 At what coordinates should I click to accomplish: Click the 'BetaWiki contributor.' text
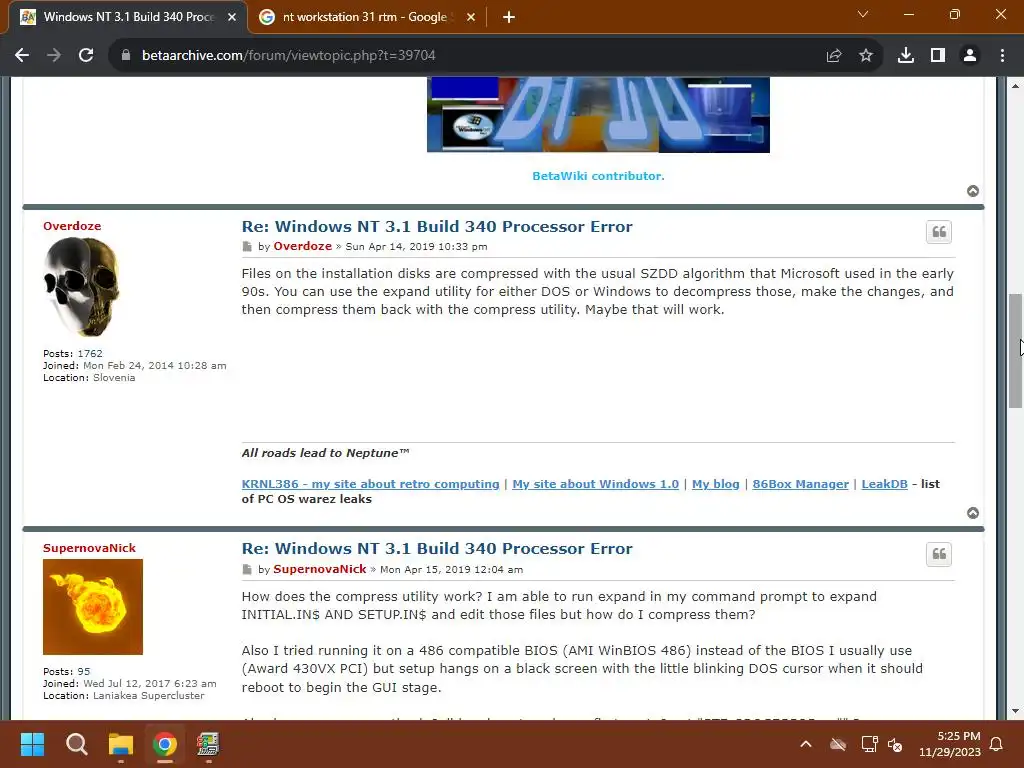tap(598, 176)
